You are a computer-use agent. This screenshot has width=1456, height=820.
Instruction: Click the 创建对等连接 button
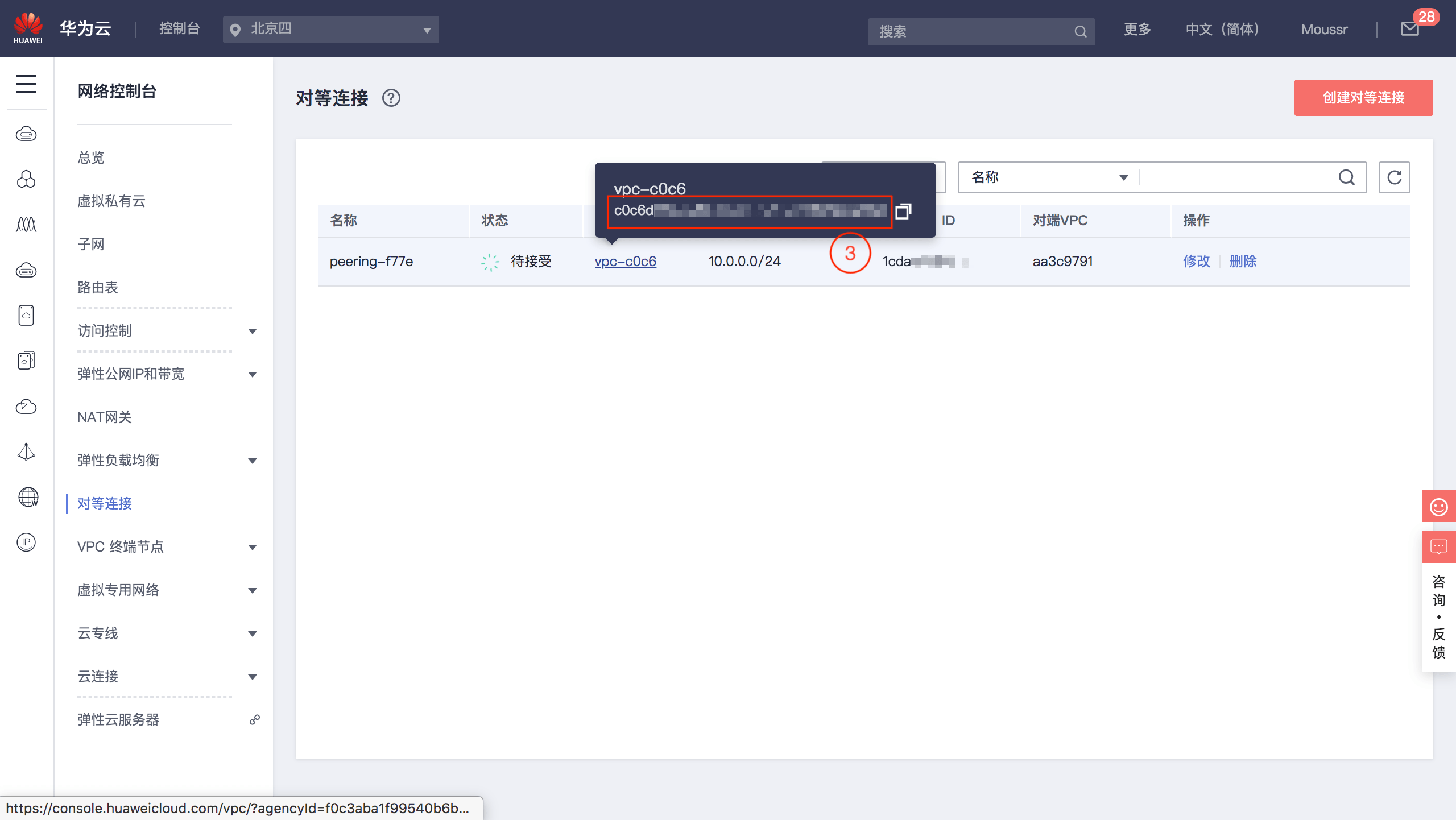coord(1363,98)
